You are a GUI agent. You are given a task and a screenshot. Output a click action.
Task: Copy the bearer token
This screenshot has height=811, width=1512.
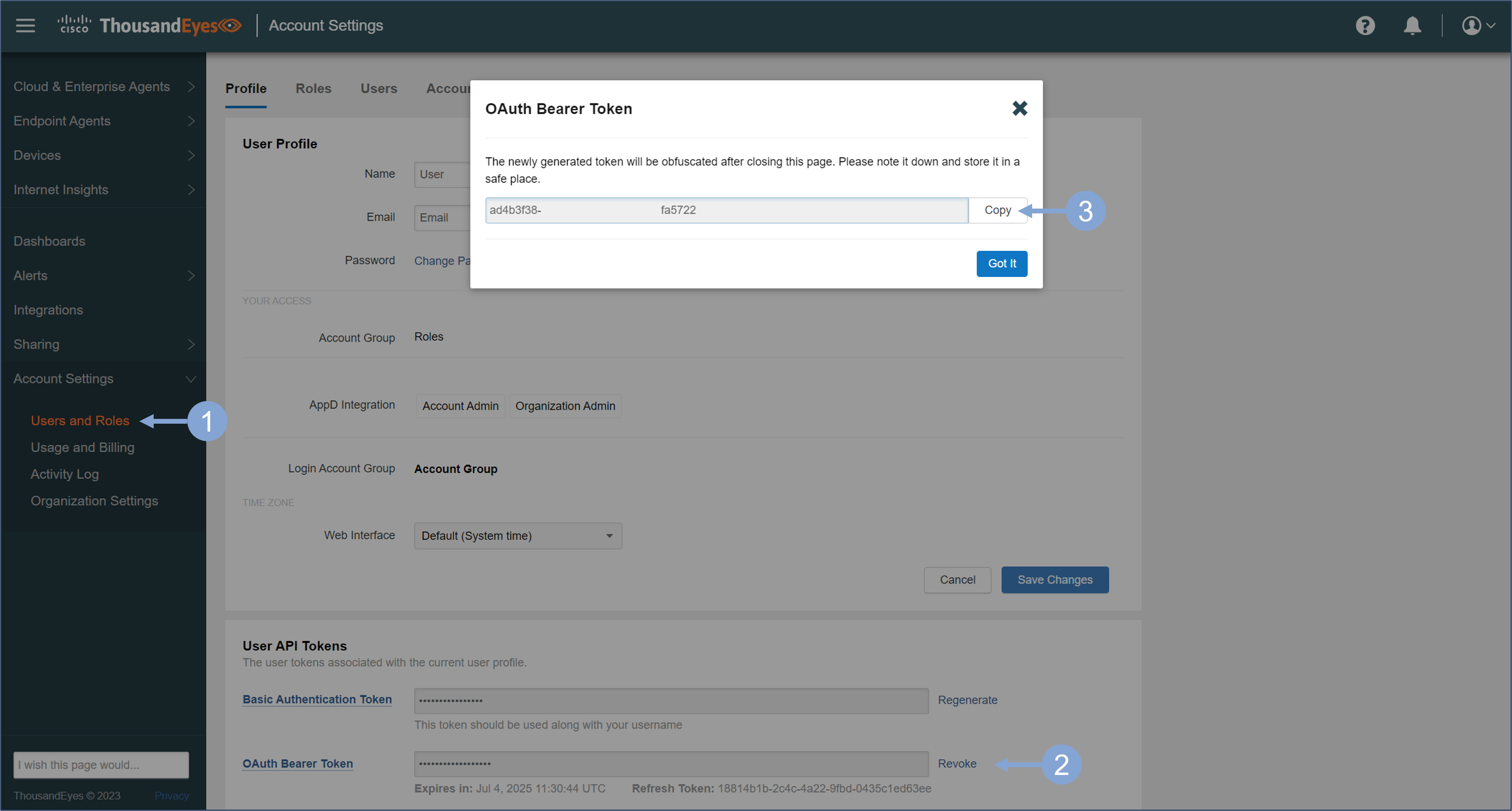pyautogui.click(x=997, y=210)
